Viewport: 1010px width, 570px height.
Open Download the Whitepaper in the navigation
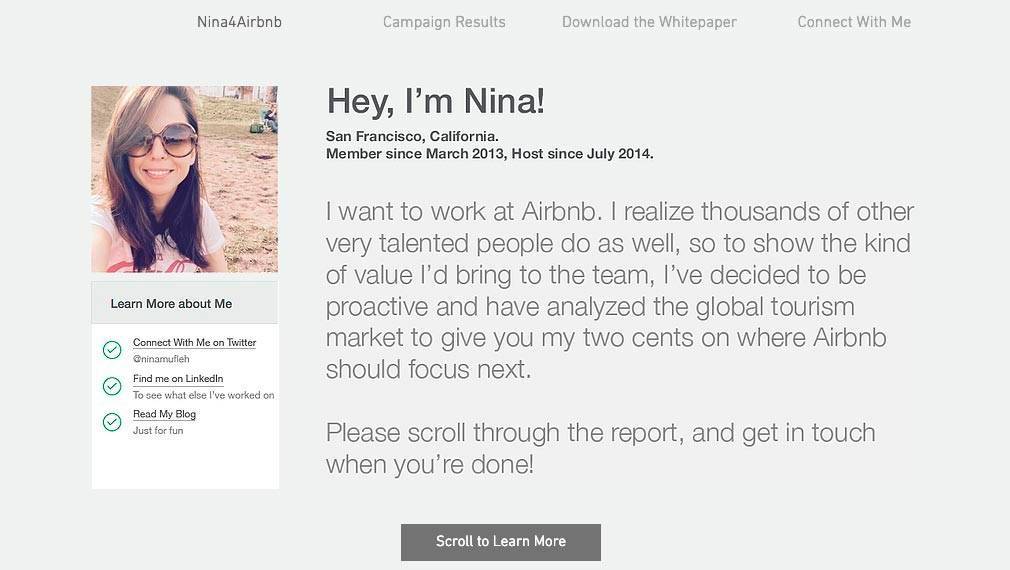click(649, 22)
